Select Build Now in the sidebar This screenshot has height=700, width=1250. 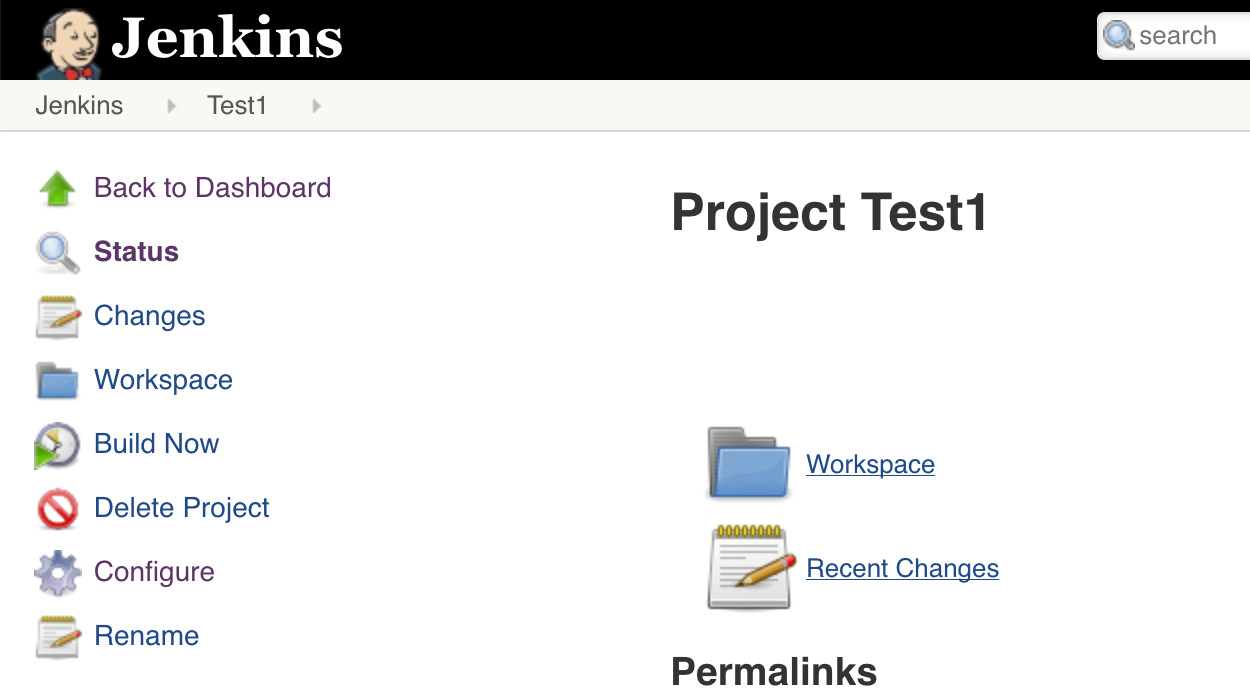point(156,444)
